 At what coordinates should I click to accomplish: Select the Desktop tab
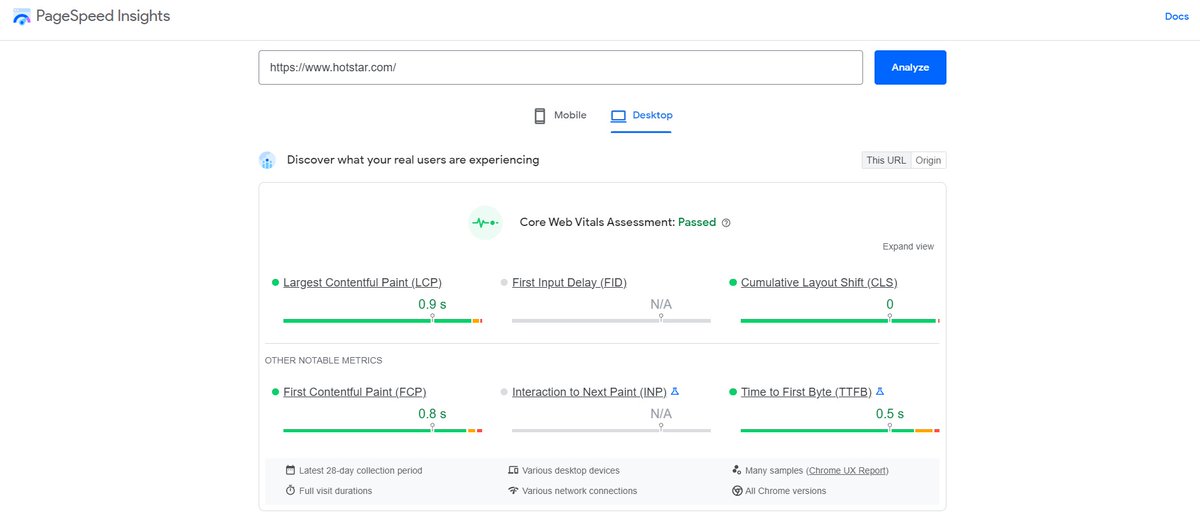641,116
